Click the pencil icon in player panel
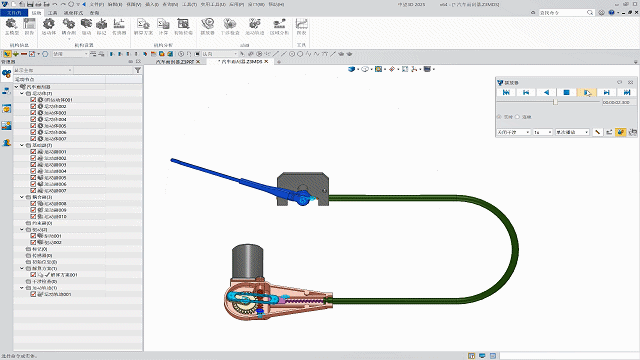 pyautogui.click(x=598, y=132)
